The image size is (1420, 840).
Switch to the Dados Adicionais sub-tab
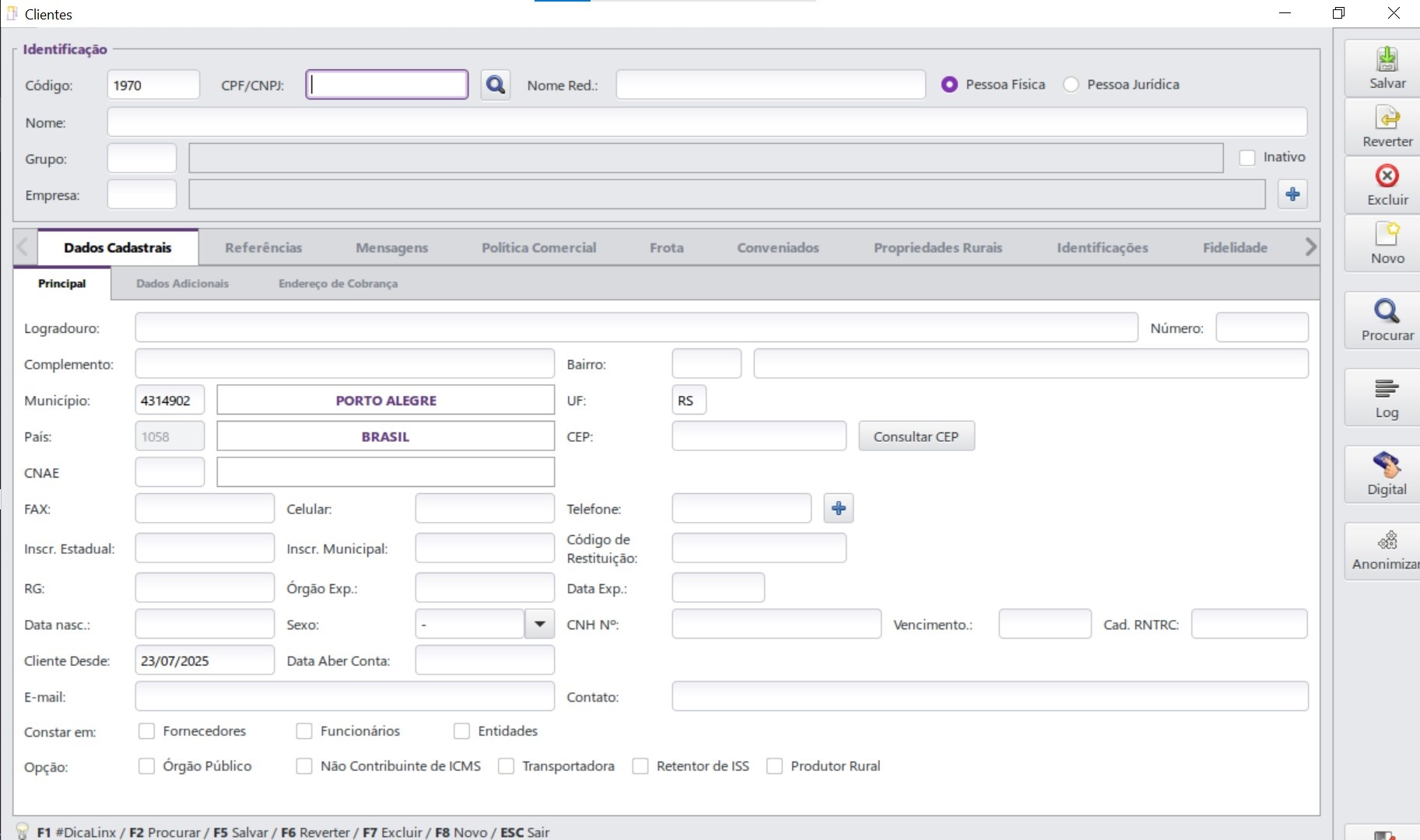[x=183, y=284]
